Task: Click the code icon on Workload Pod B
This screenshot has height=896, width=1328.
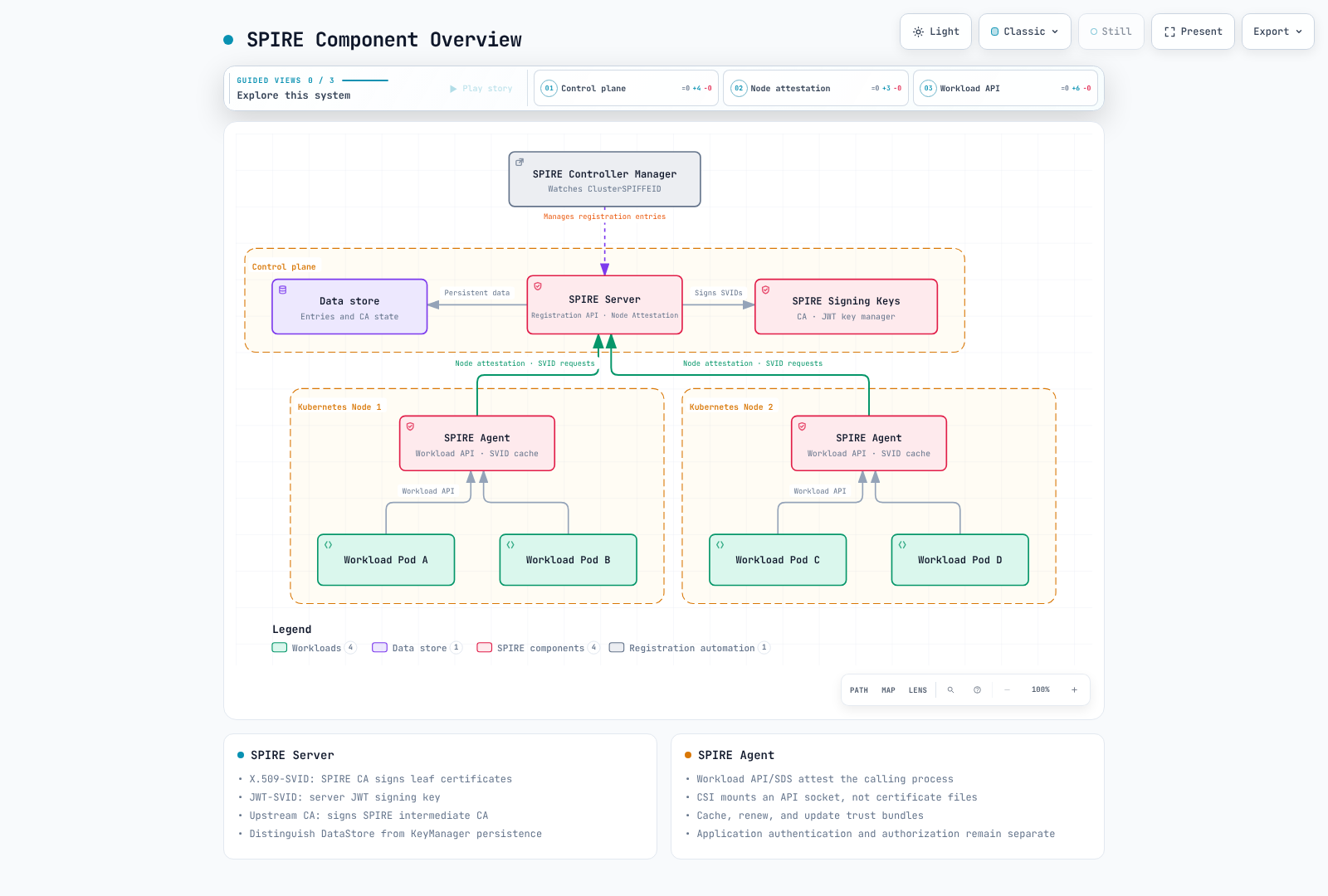Action: [x=510, y=545]
